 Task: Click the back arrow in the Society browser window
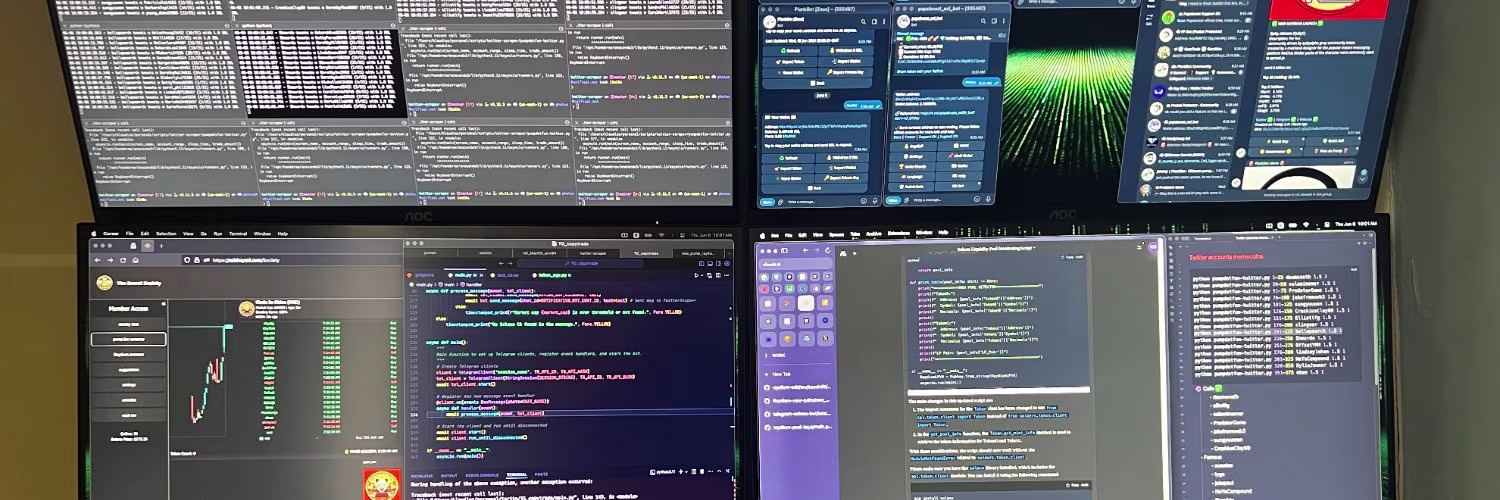tap(98, 260)
